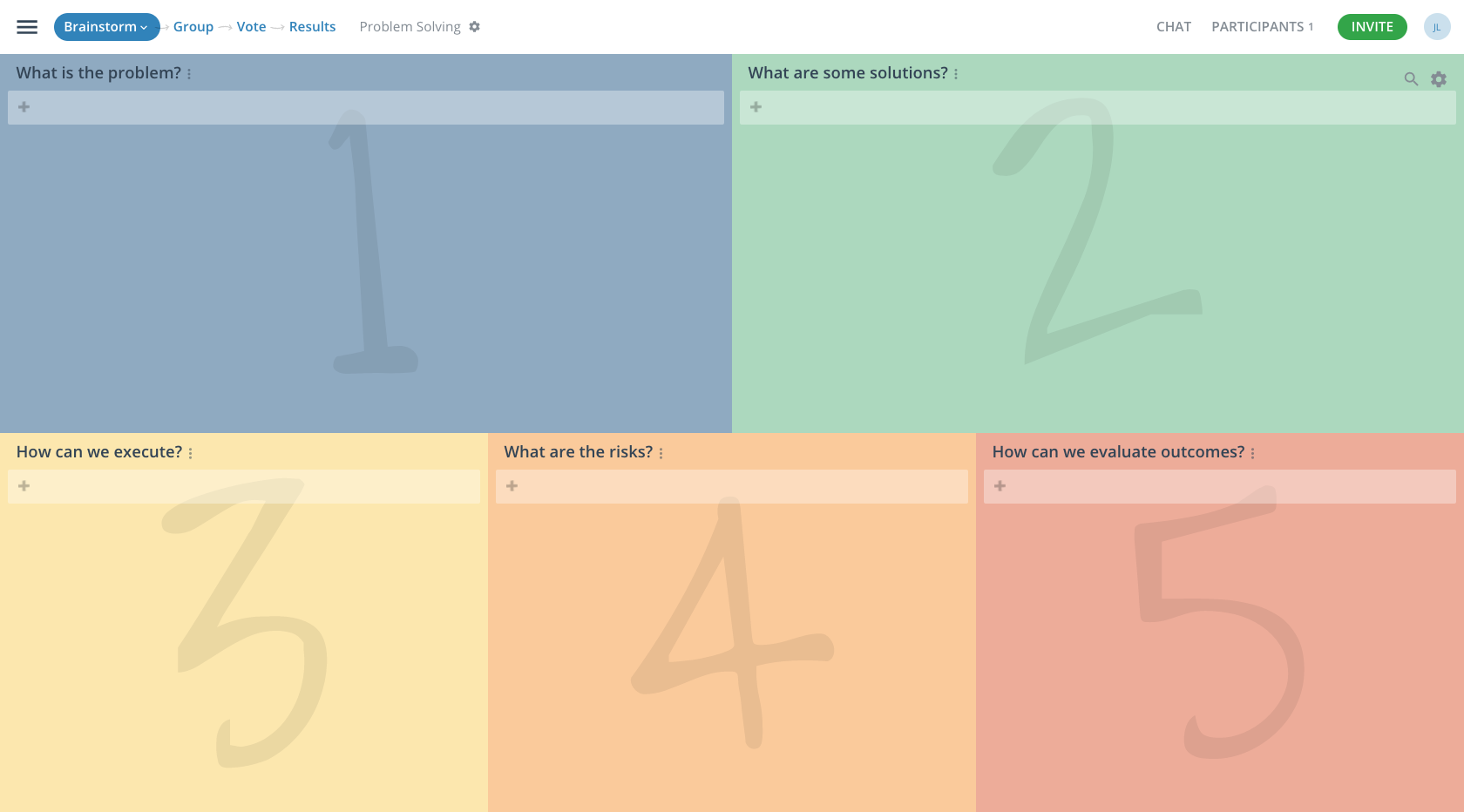Open kebab menu for What are the risks?

661,452
